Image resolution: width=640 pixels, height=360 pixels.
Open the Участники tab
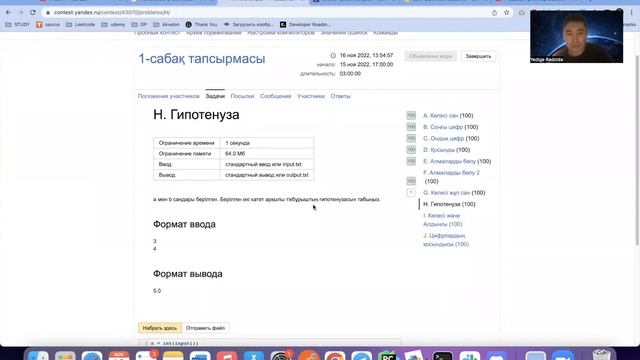click(311, 96)
